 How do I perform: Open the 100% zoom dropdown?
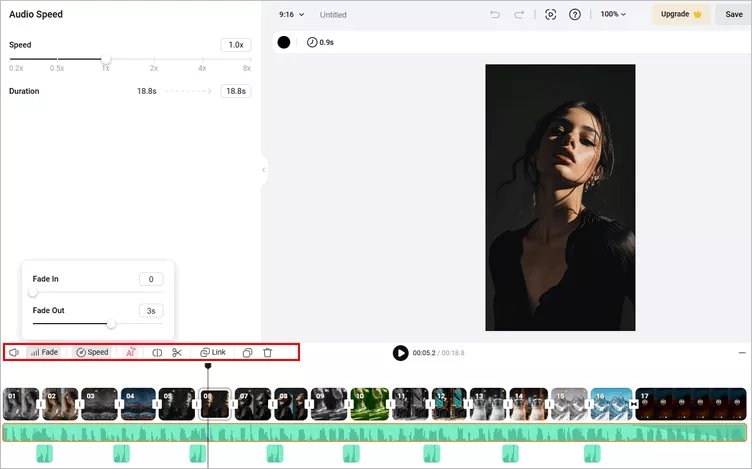613,14
